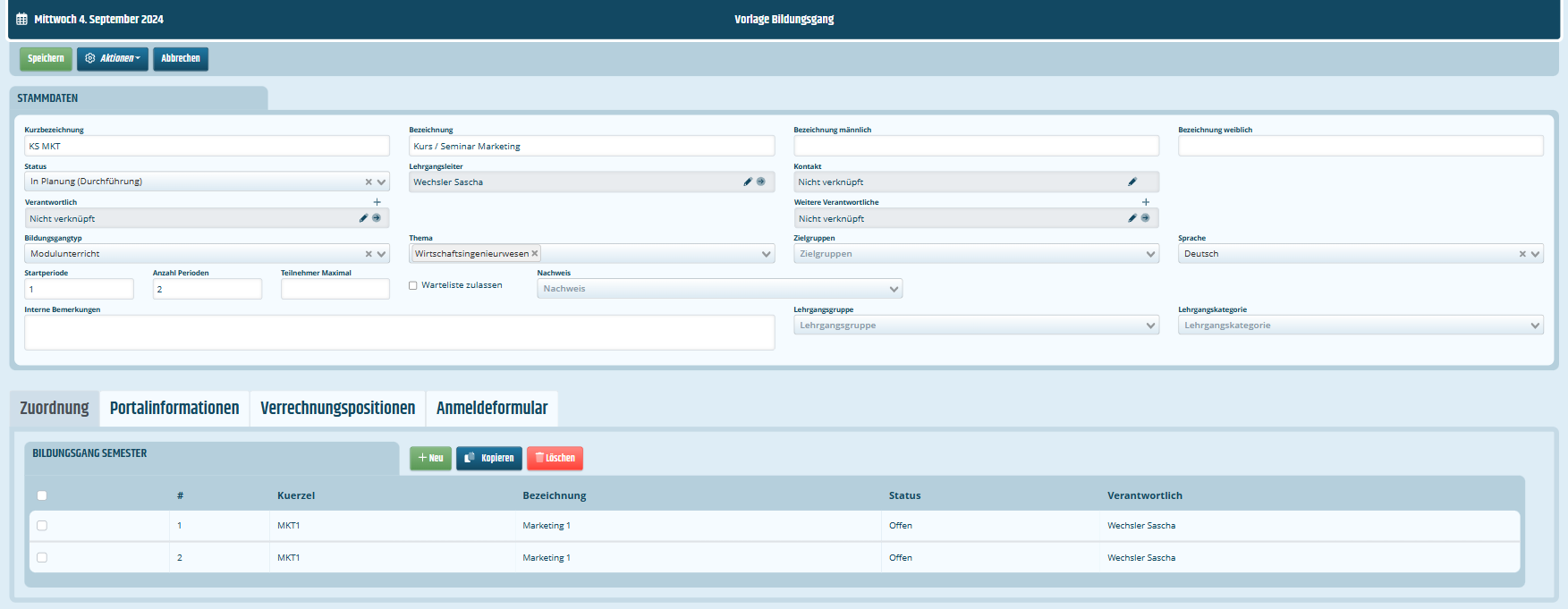Expand the Thema dropdown
Viewport: 1568px width, 609px height.
[767, 254]
